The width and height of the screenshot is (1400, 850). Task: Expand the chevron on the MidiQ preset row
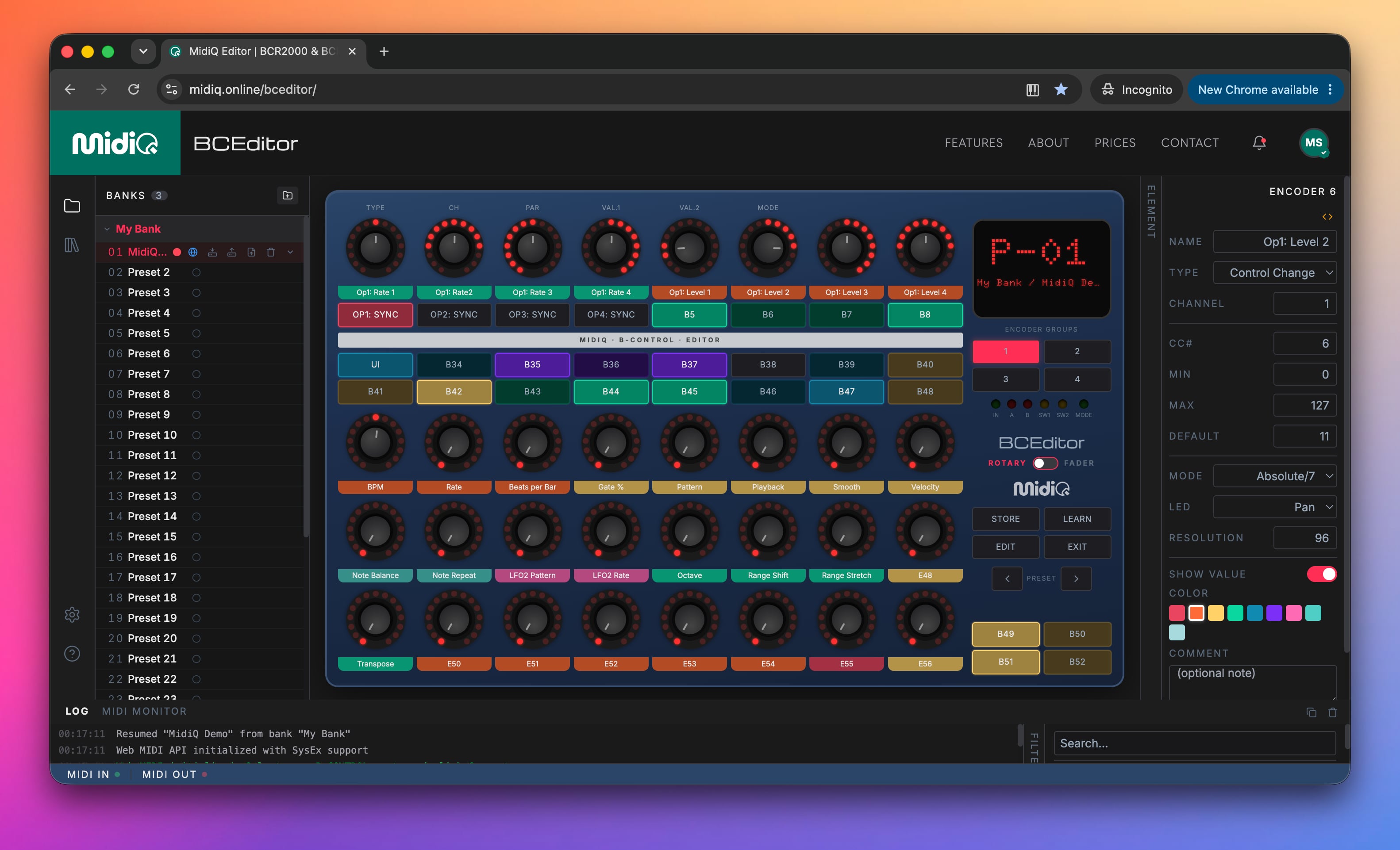(290, 252)
